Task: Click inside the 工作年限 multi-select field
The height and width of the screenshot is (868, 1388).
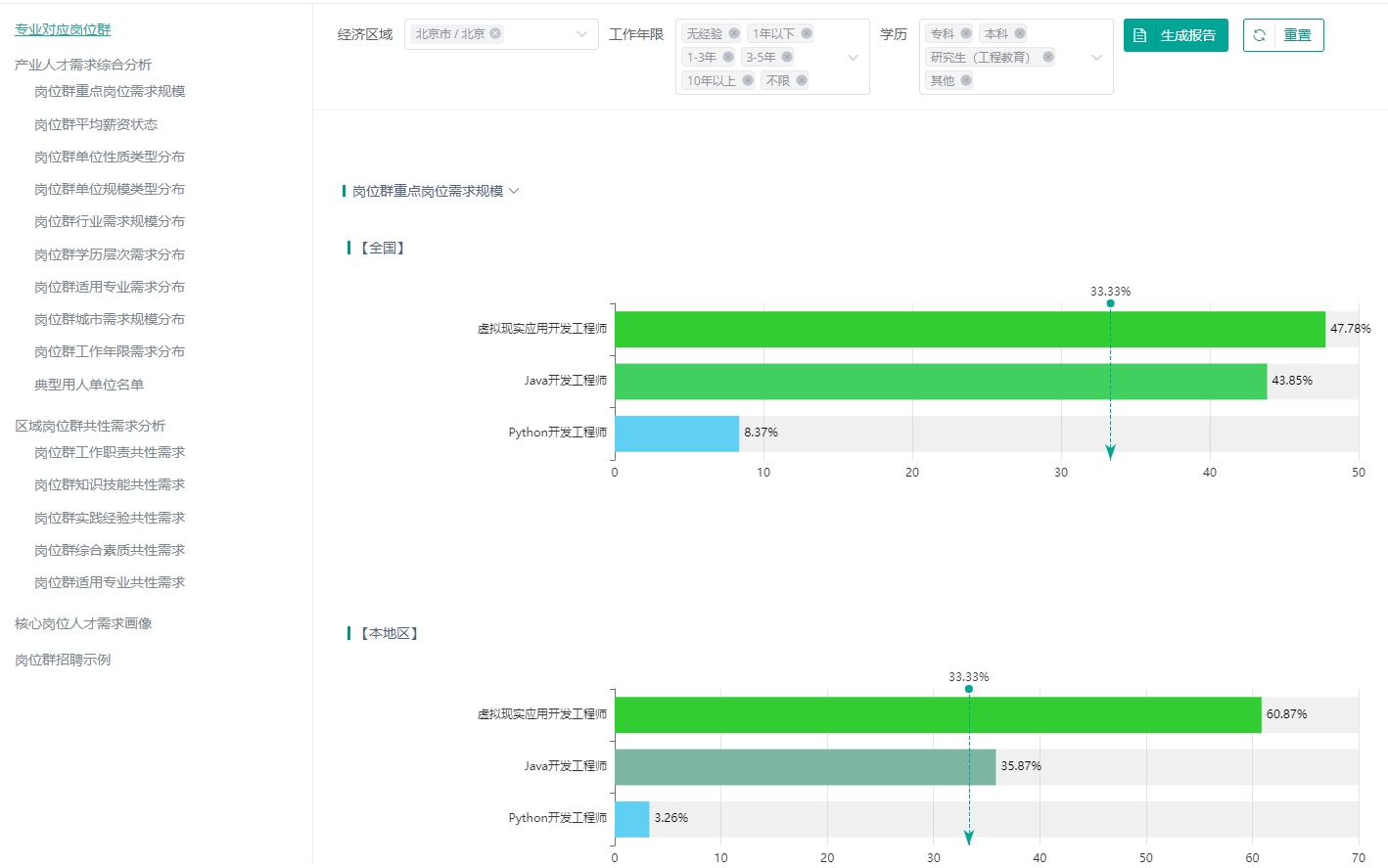Action: click(x=772, y=57)
